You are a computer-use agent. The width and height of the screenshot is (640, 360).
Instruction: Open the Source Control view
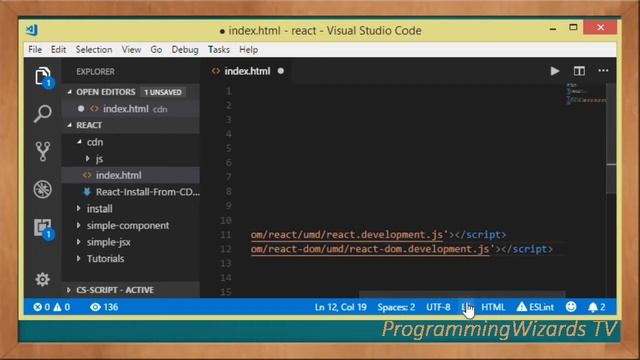point(43,151)
